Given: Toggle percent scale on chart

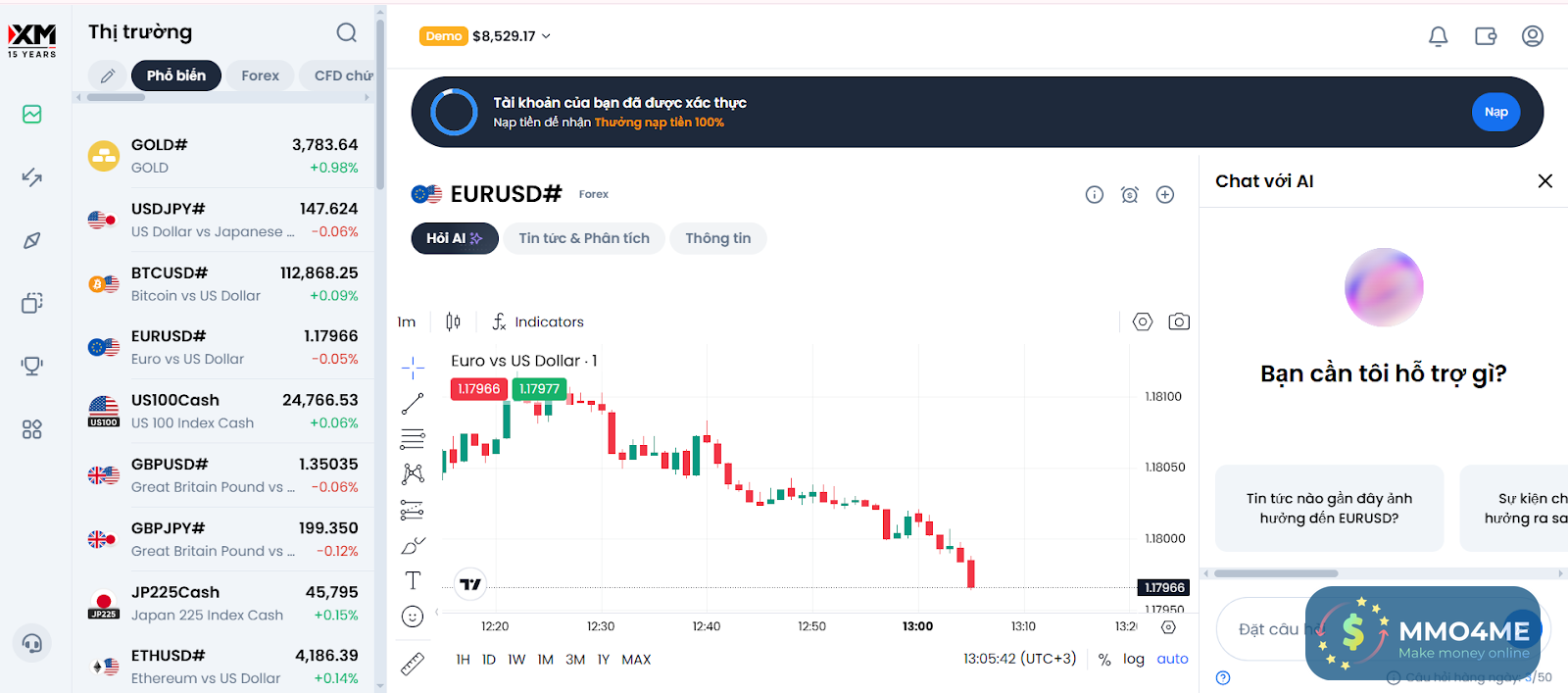Looking at the screenshot, I should [x=1104, y=660].
